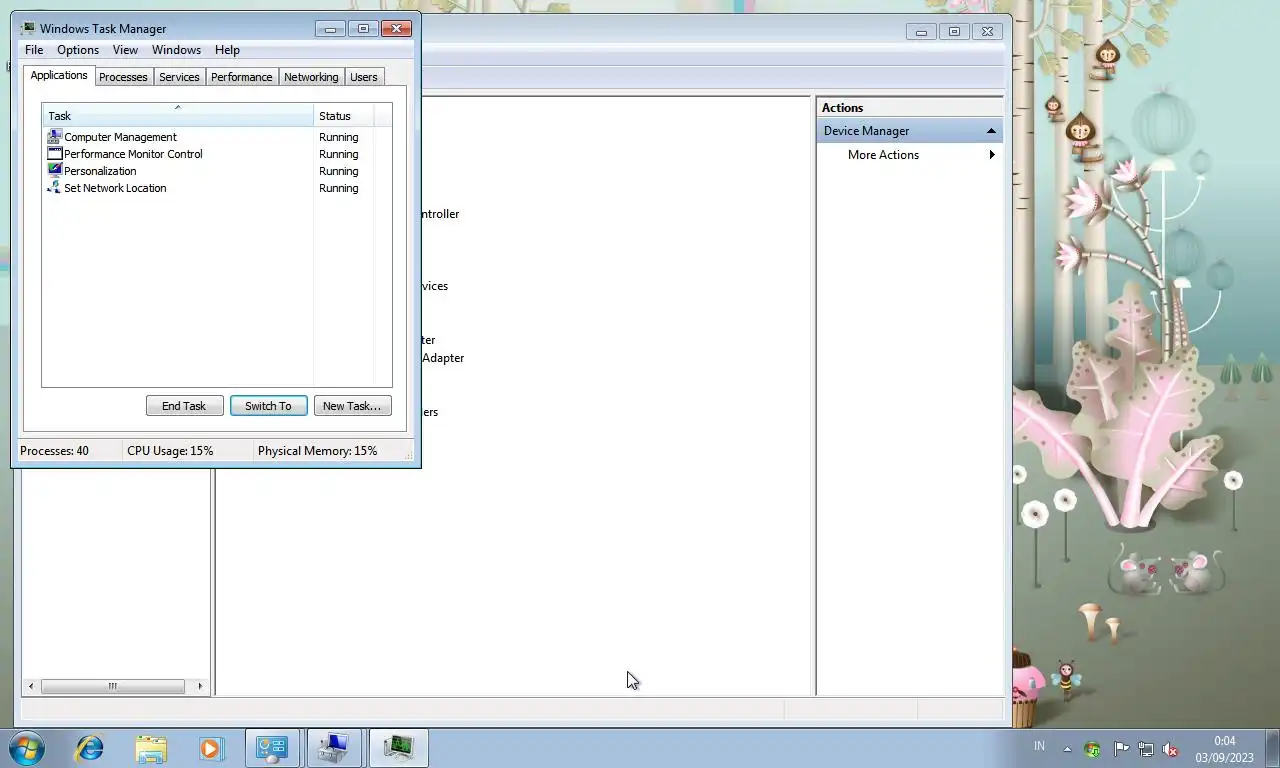Minimize the Computer Management window
Image resolution: width=1280 pixels, height=768 pixels.
point(921,32)
